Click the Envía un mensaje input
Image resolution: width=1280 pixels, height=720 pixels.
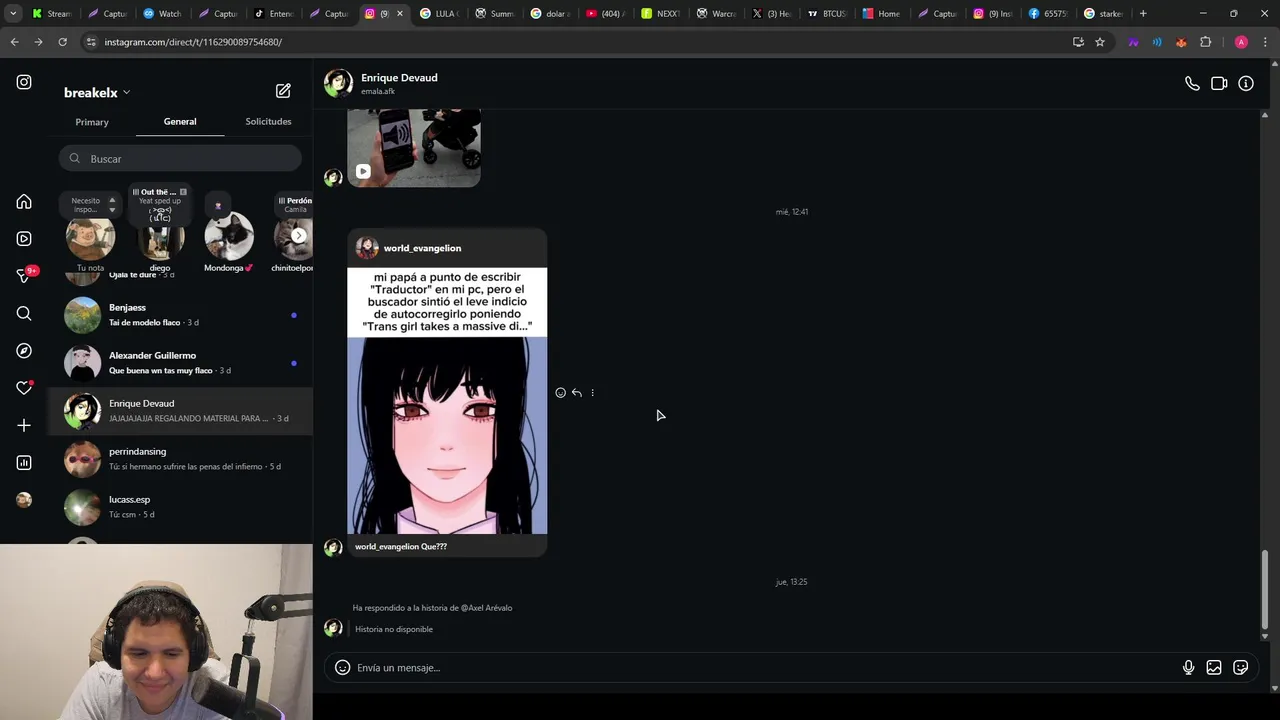coord(765,668)
